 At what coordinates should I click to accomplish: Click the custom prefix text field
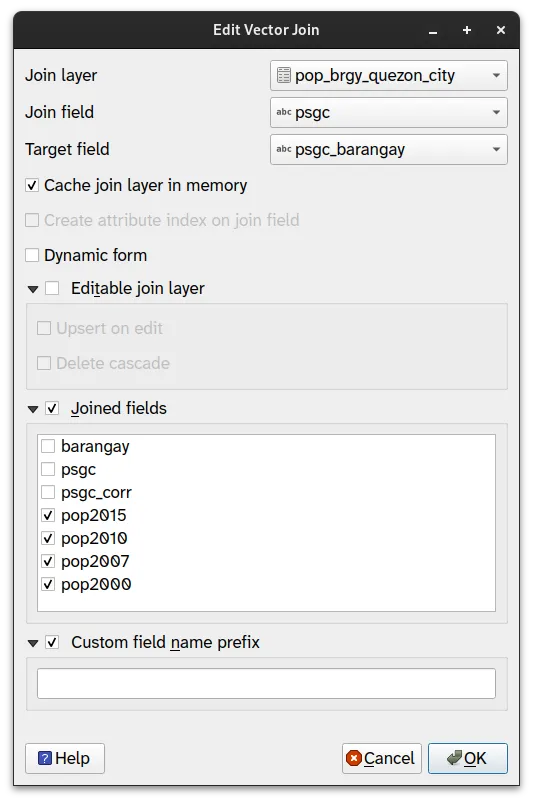[266, 683]
